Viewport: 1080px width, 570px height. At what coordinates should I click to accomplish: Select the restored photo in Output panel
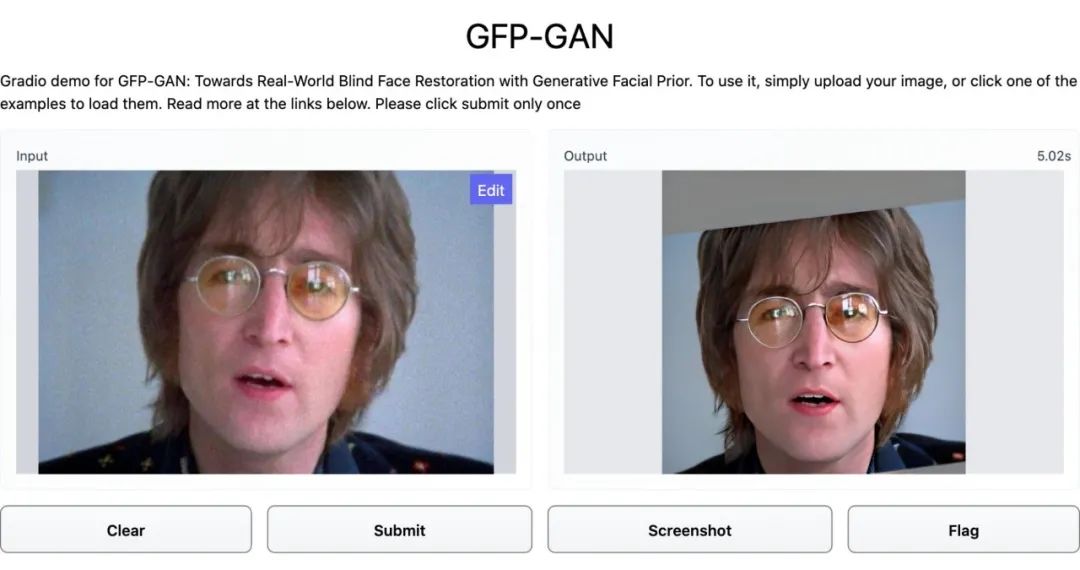(813, 322)
